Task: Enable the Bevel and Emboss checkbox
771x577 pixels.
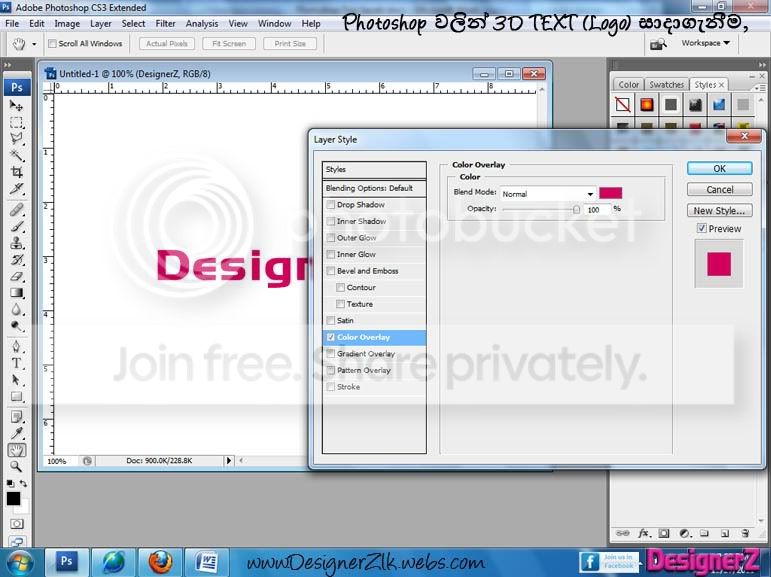Action: [331, 271]
